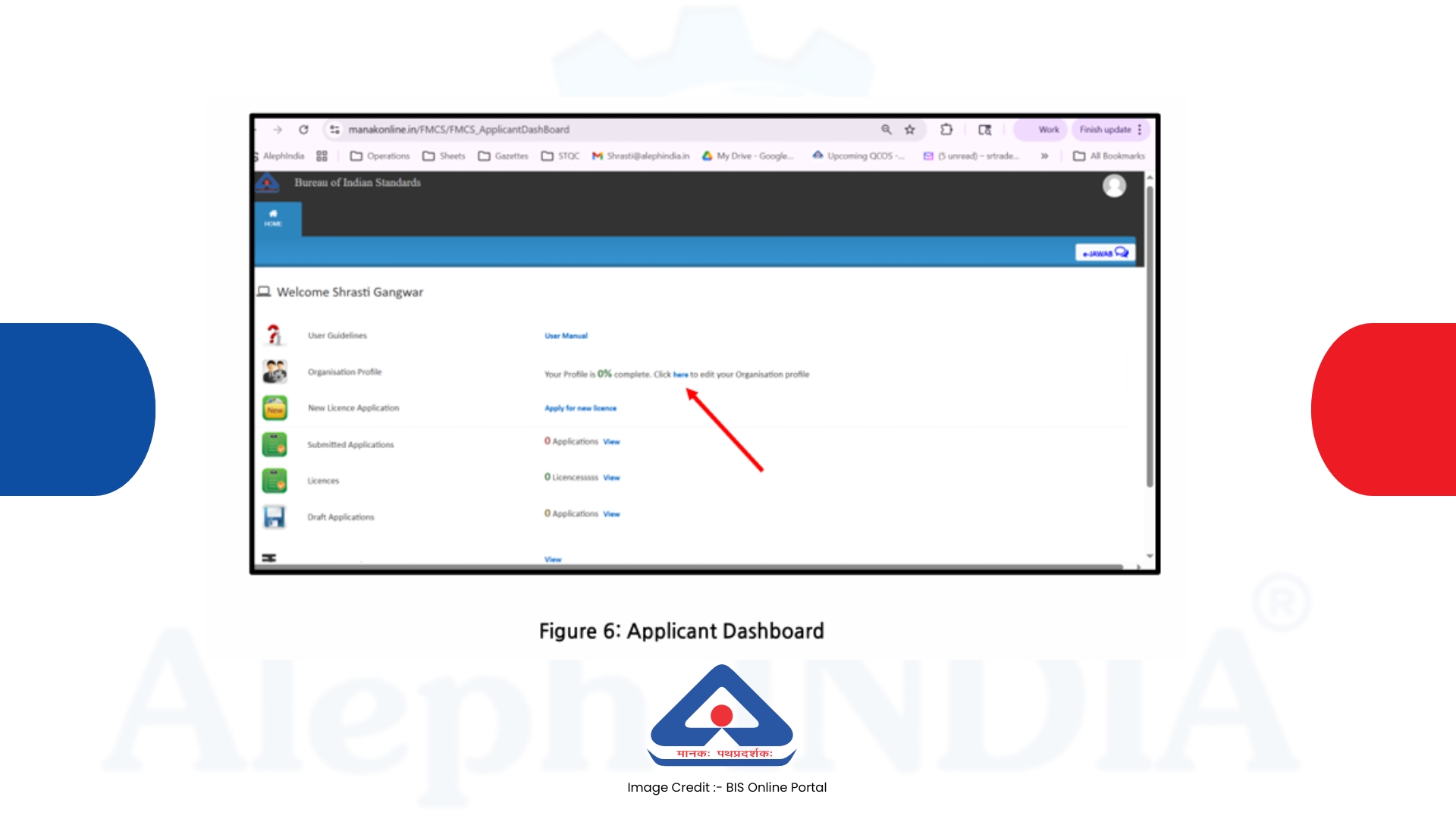
Task: Select the Home tab
Action: coord(278,219)
